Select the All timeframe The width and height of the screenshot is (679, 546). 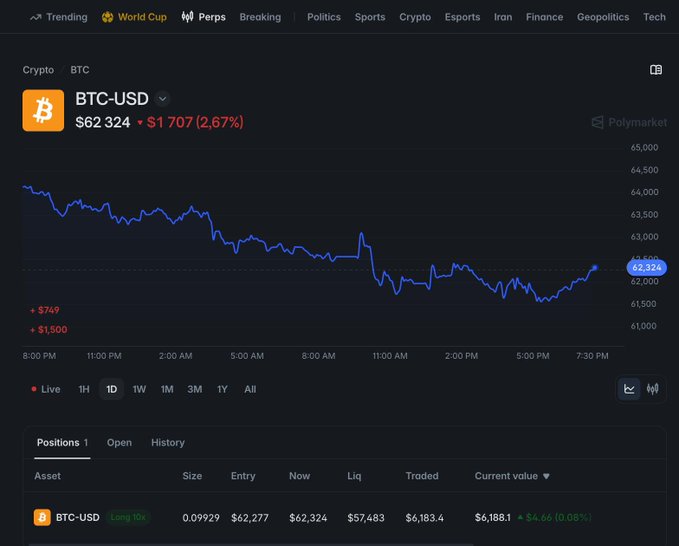[250, 389]
